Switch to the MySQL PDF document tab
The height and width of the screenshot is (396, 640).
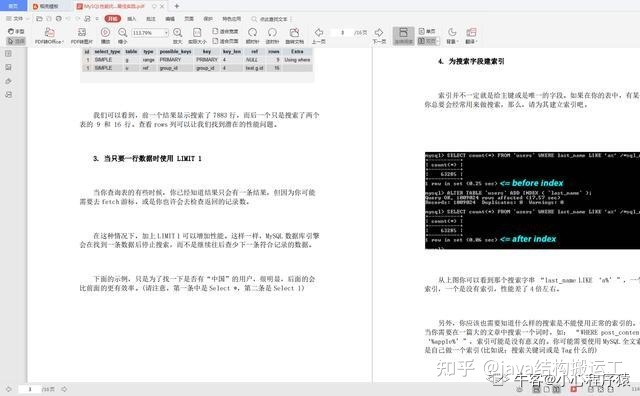pyautogui.click(x=114, y=6)
